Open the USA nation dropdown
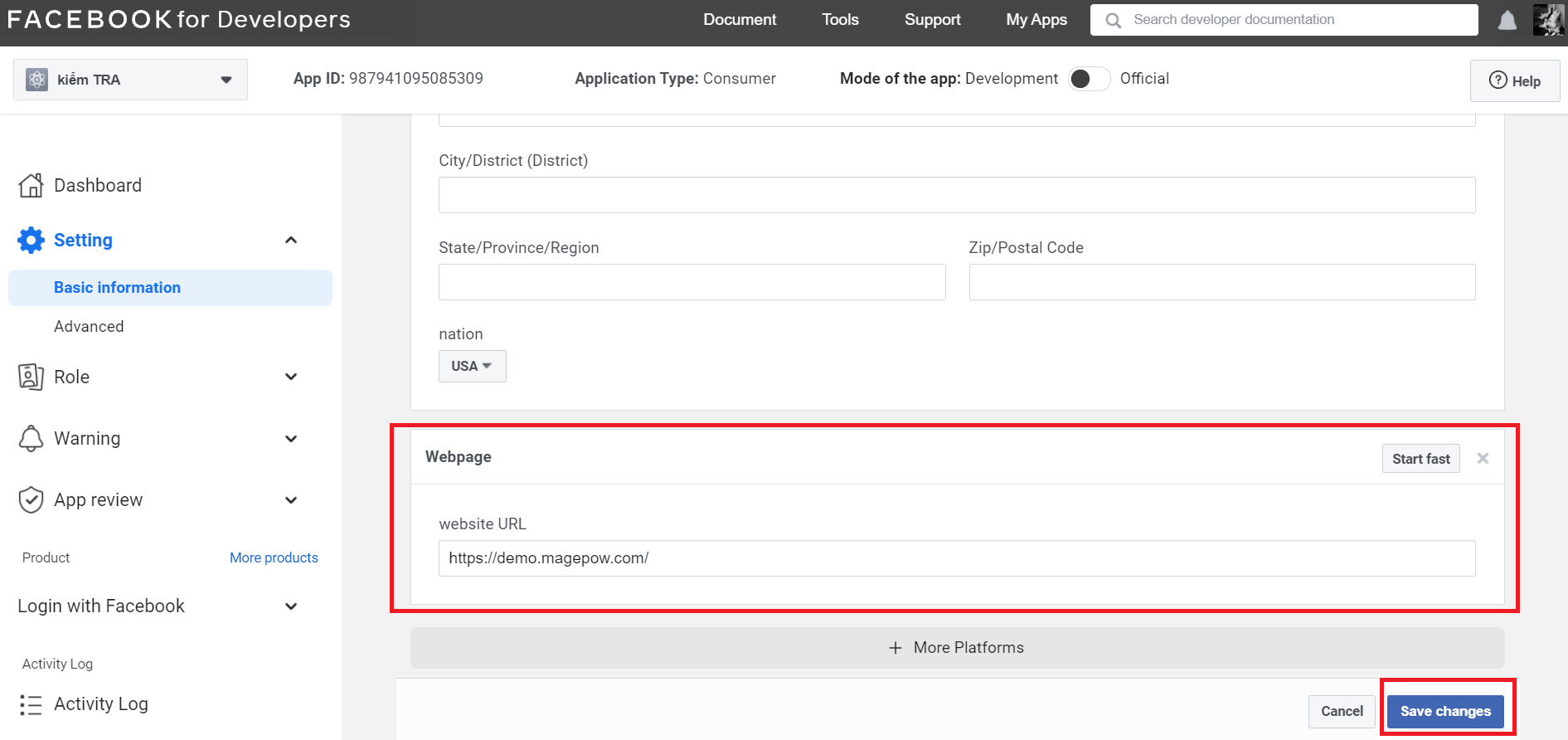Viewport: 1568px width, 740px height. coord(472,366)
